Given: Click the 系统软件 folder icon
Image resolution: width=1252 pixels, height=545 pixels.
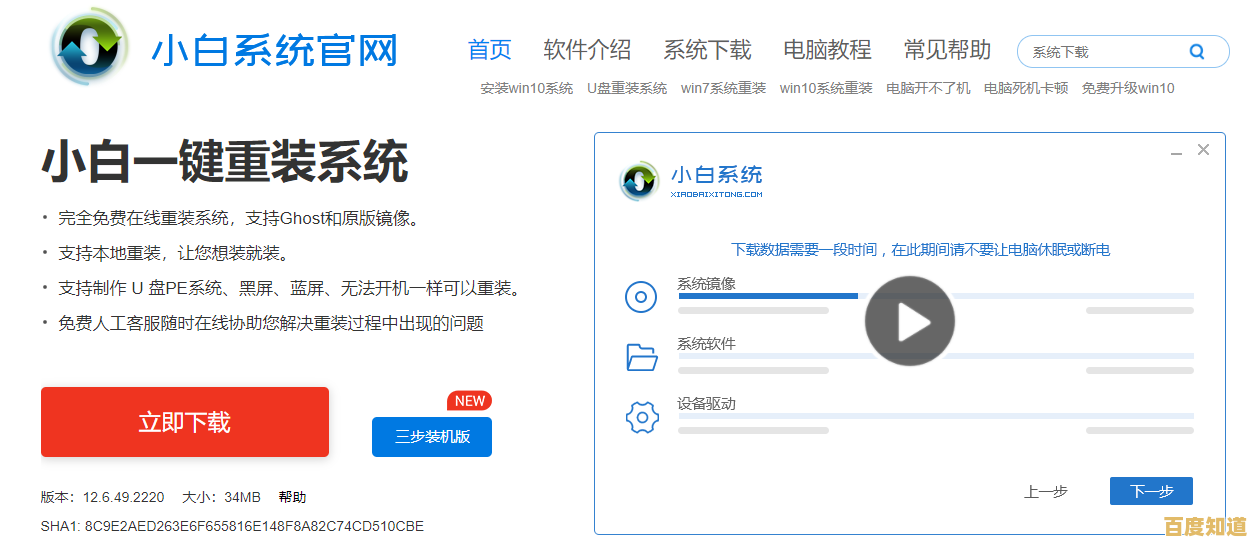Looking at the screenshot, I should [x=641, y=356].
